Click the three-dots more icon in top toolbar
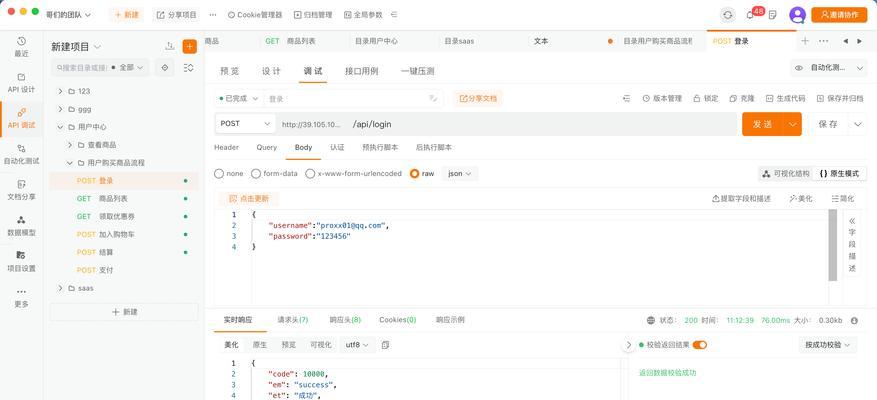 pyautogui.click(x=213, y=15)
